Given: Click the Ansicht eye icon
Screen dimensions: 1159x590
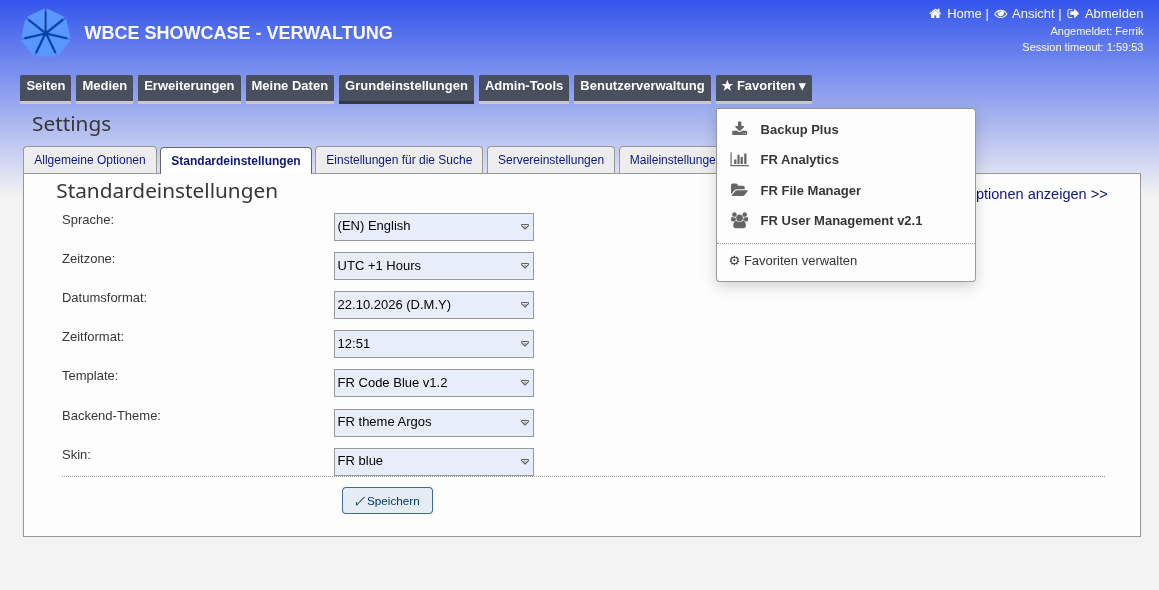Looking at the screenshot, I should point(1000,13).
